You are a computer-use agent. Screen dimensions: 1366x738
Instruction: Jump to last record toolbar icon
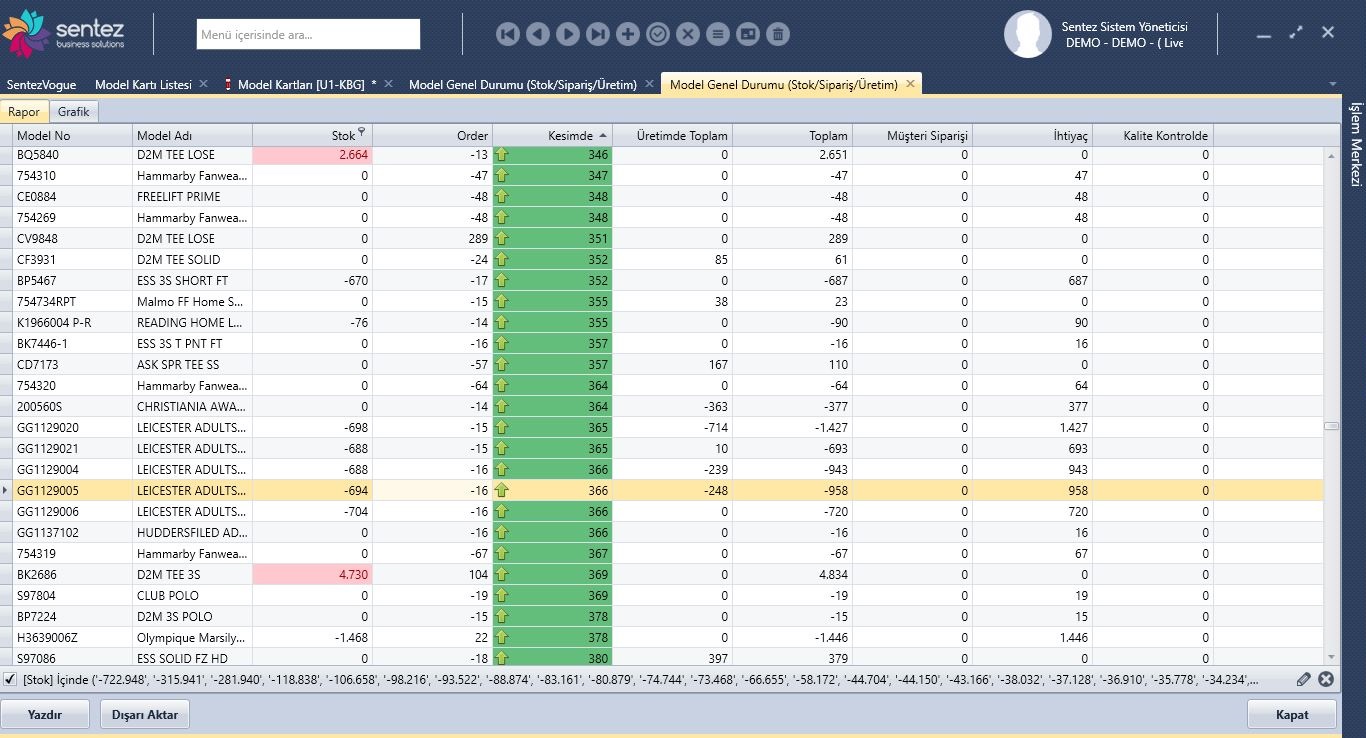pos(597,34)
